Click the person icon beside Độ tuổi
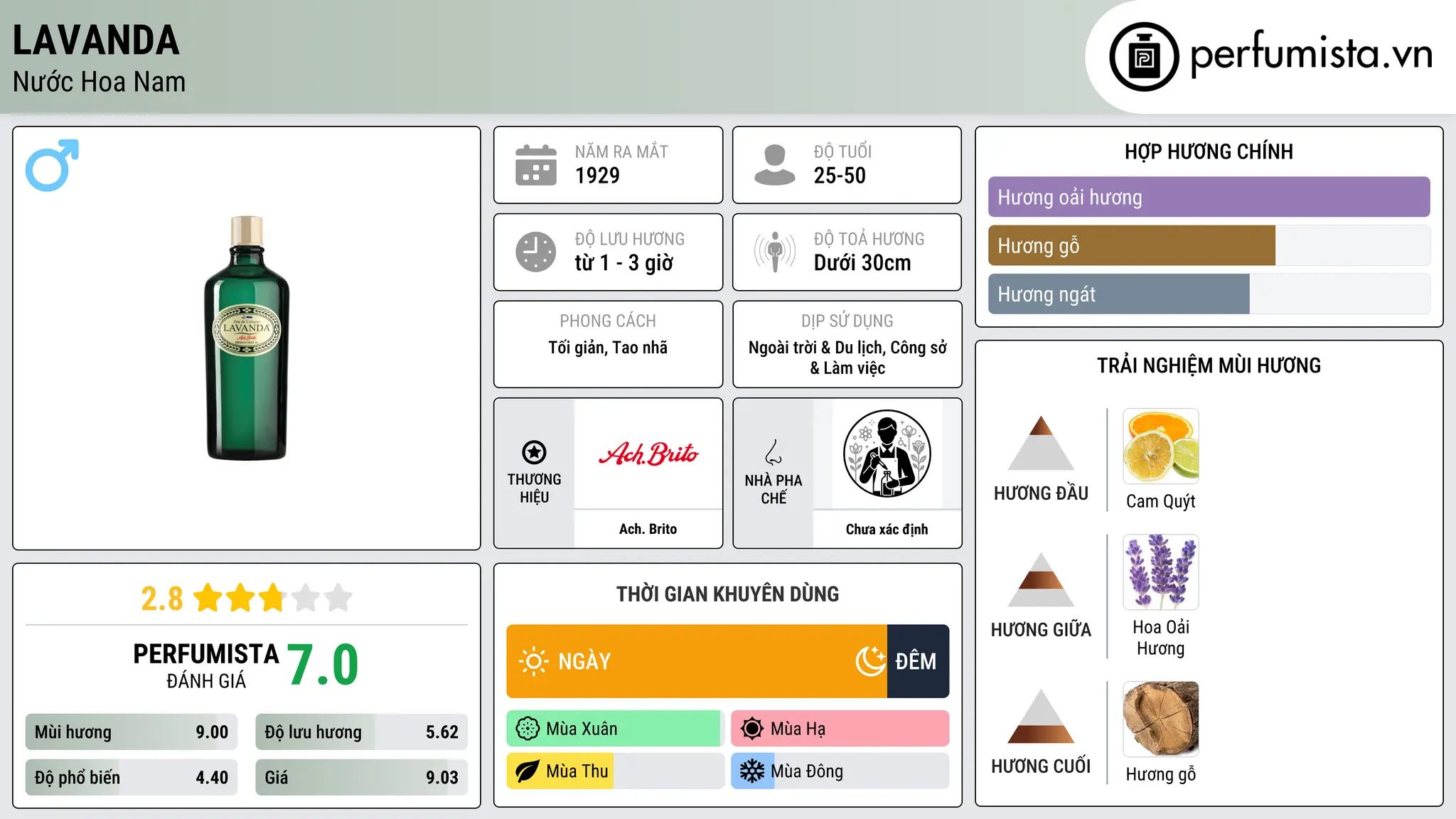The height and width of the screenshot is (819, 1456). (775, 165)
